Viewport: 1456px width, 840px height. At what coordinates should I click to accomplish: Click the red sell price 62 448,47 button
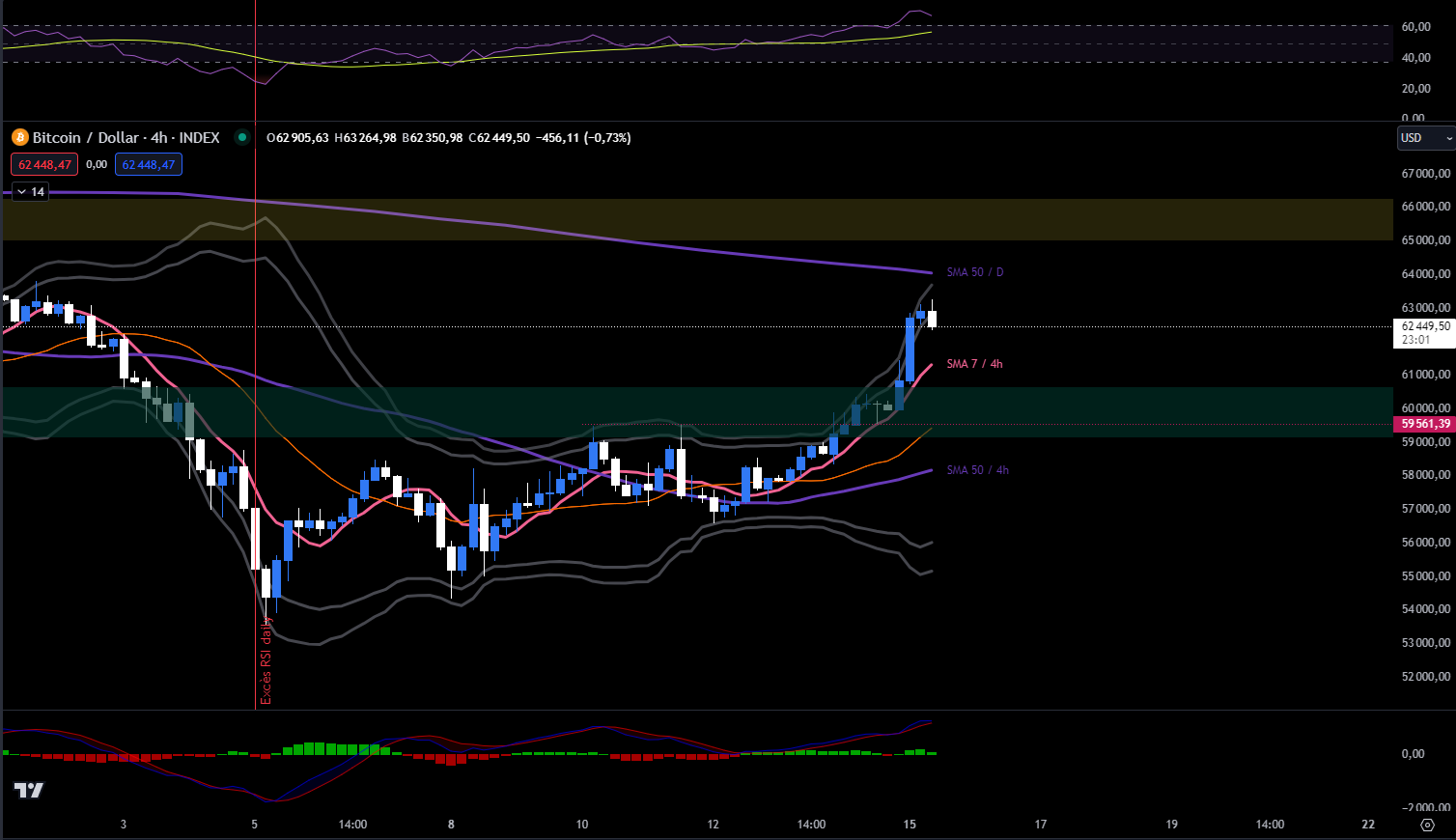click(43, 164)
